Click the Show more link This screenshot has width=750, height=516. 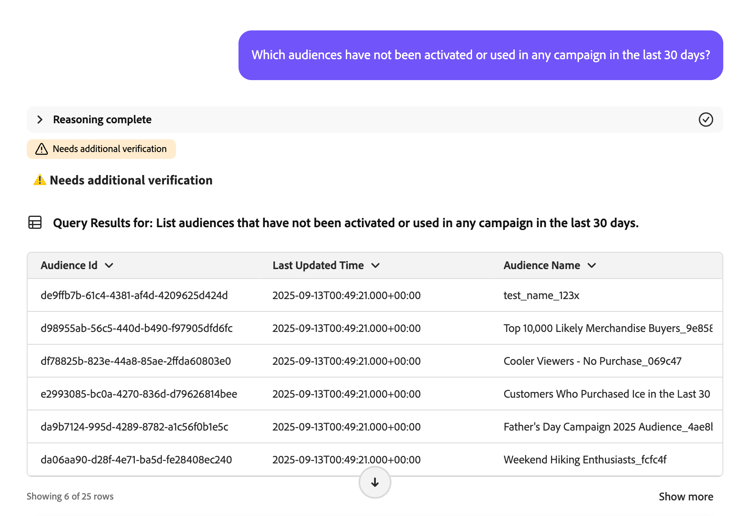[685, 497]
